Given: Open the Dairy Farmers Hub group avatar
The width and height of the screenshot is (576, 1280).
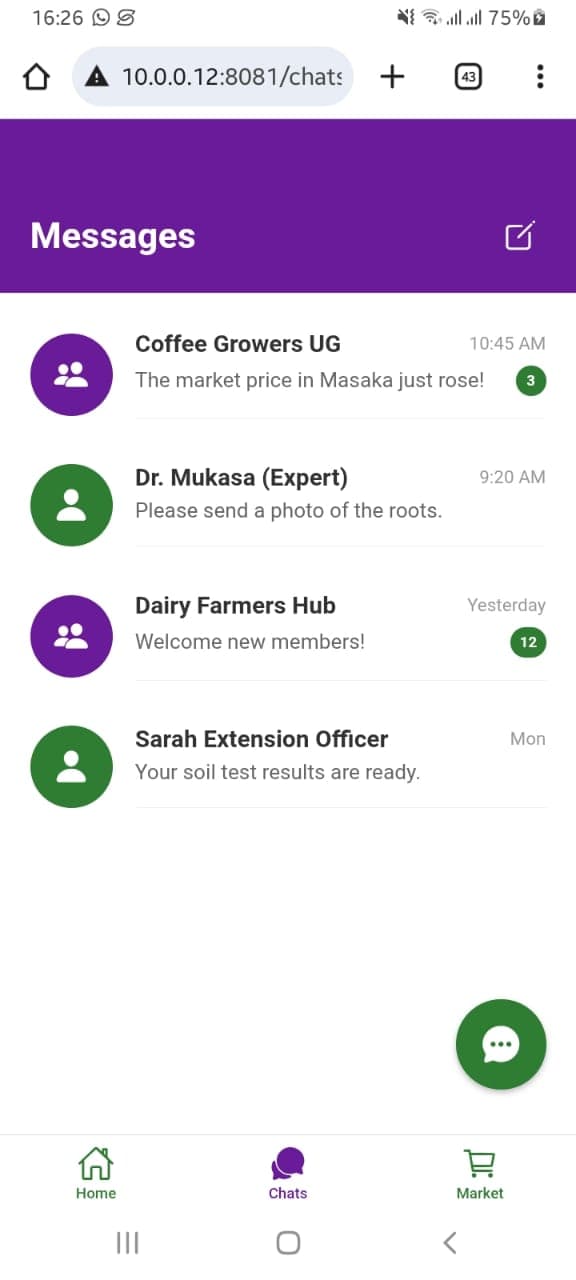Looking at the screenshot, I should [x=71, y=636].
